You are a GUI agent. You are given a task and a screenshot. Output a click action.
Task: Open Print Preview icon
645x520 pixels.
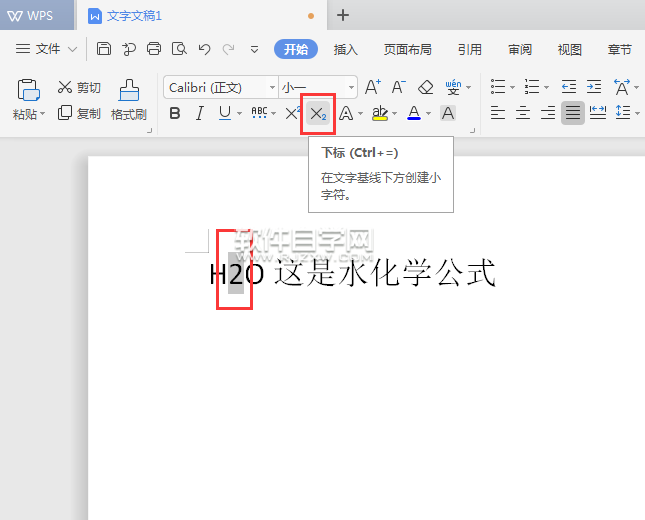tap(179, 49)
